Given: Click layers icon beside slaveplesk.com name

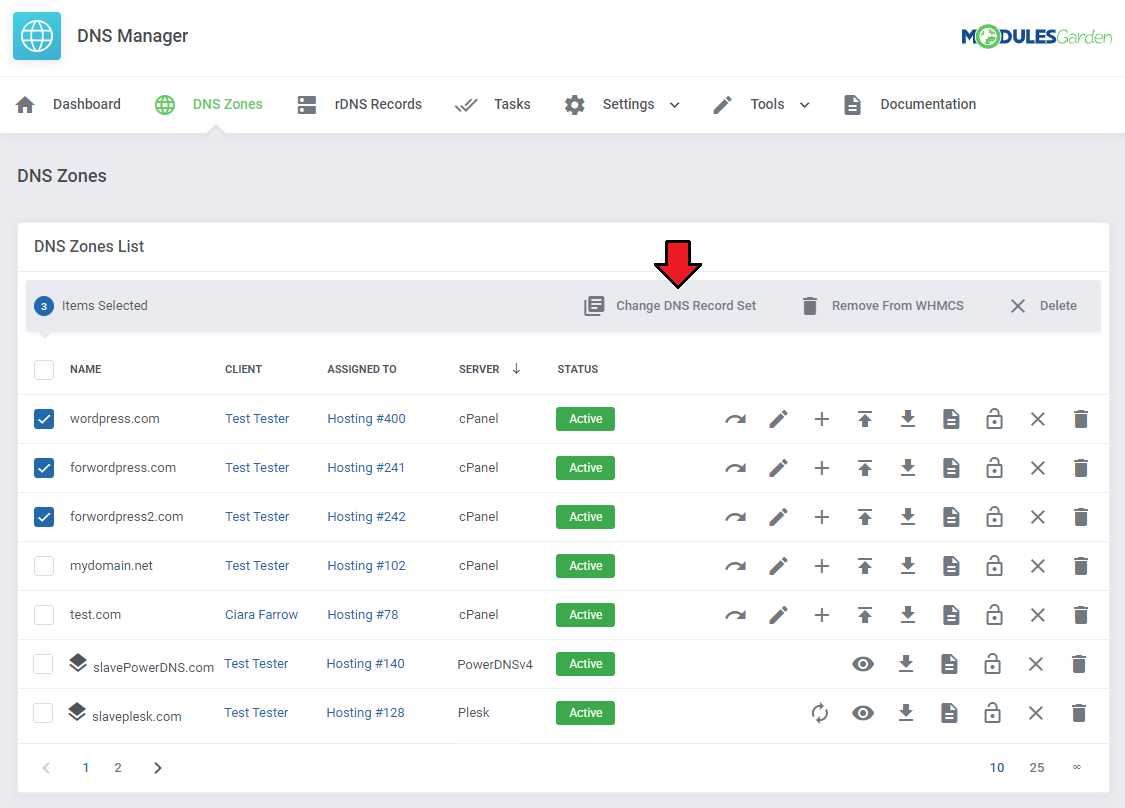Looking at the screenshot, I should (77, 712).
